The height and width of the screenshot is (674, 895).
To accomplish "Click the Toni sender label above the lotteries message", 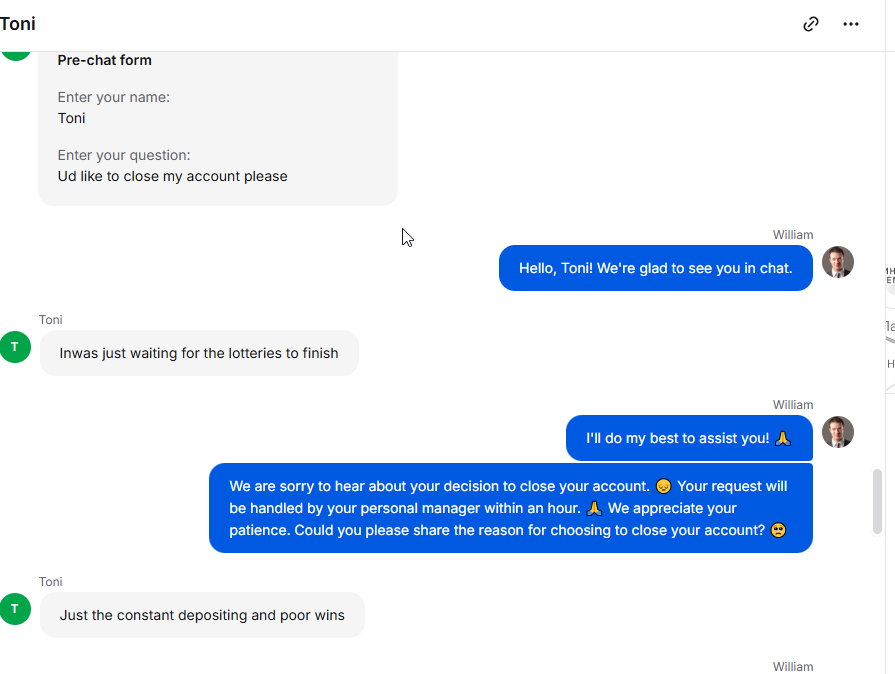I will (51, 320).
